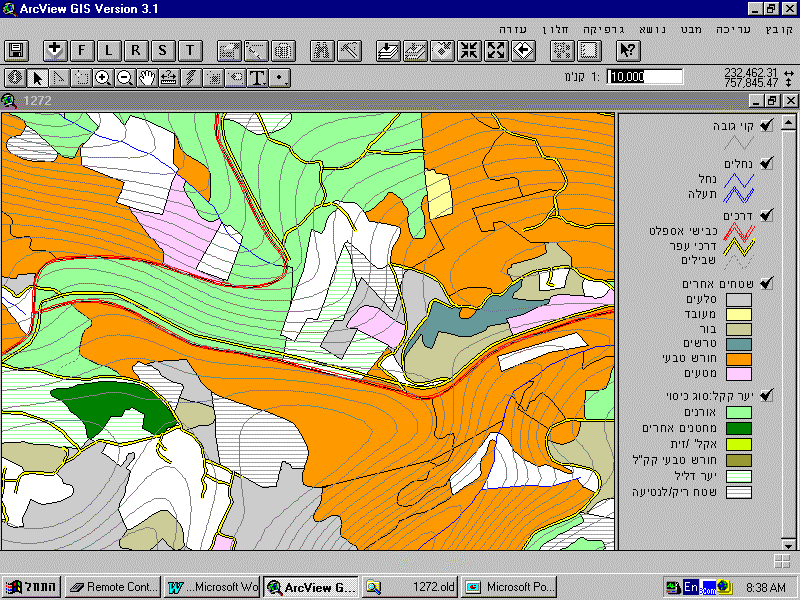Click the orange חורש טבעי legend swatch
800x600 pixels.
click(x=738, y=357)
